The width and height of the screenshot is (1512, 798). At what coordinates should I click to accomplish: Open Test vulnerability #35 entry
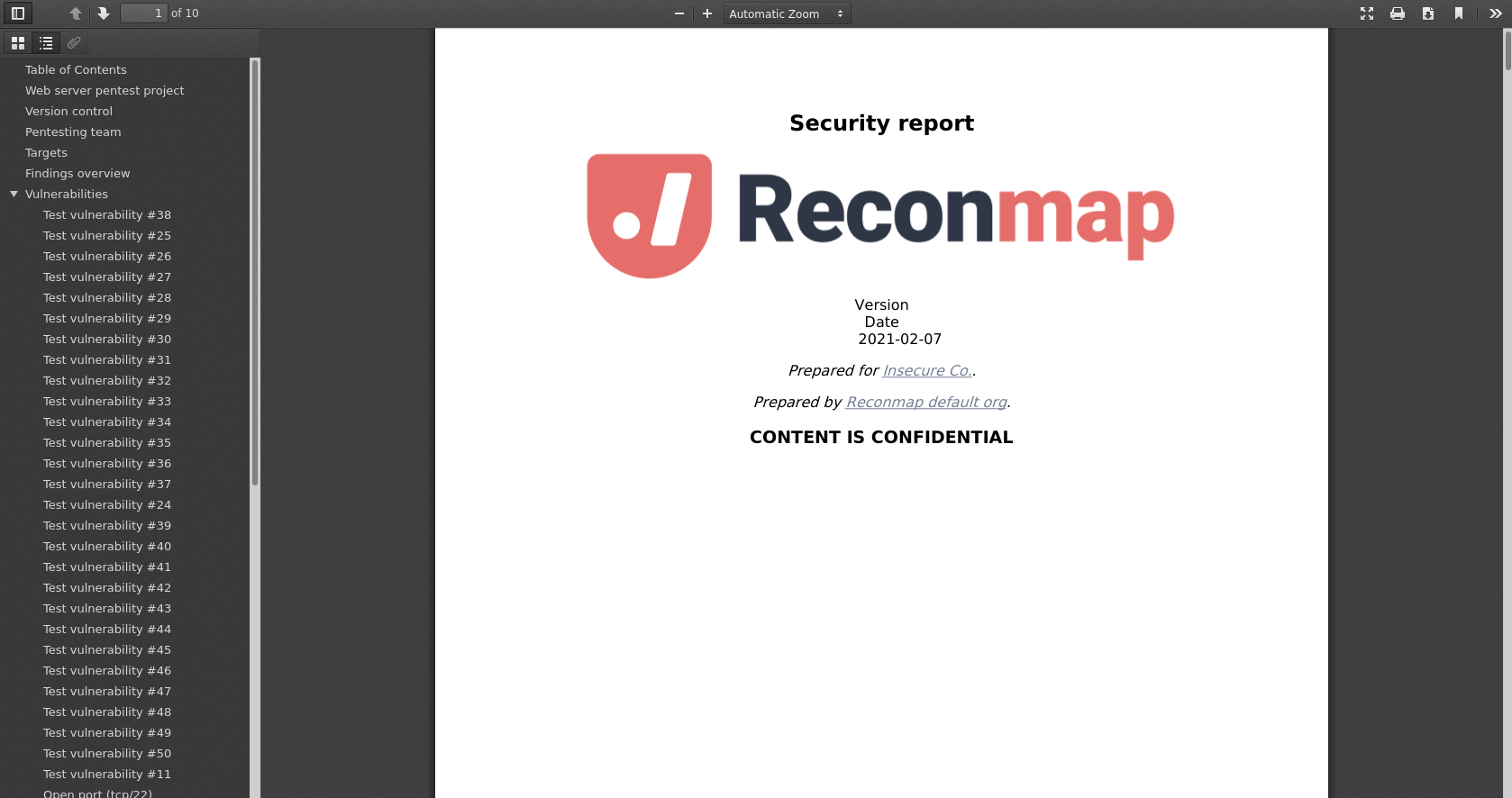107,442
